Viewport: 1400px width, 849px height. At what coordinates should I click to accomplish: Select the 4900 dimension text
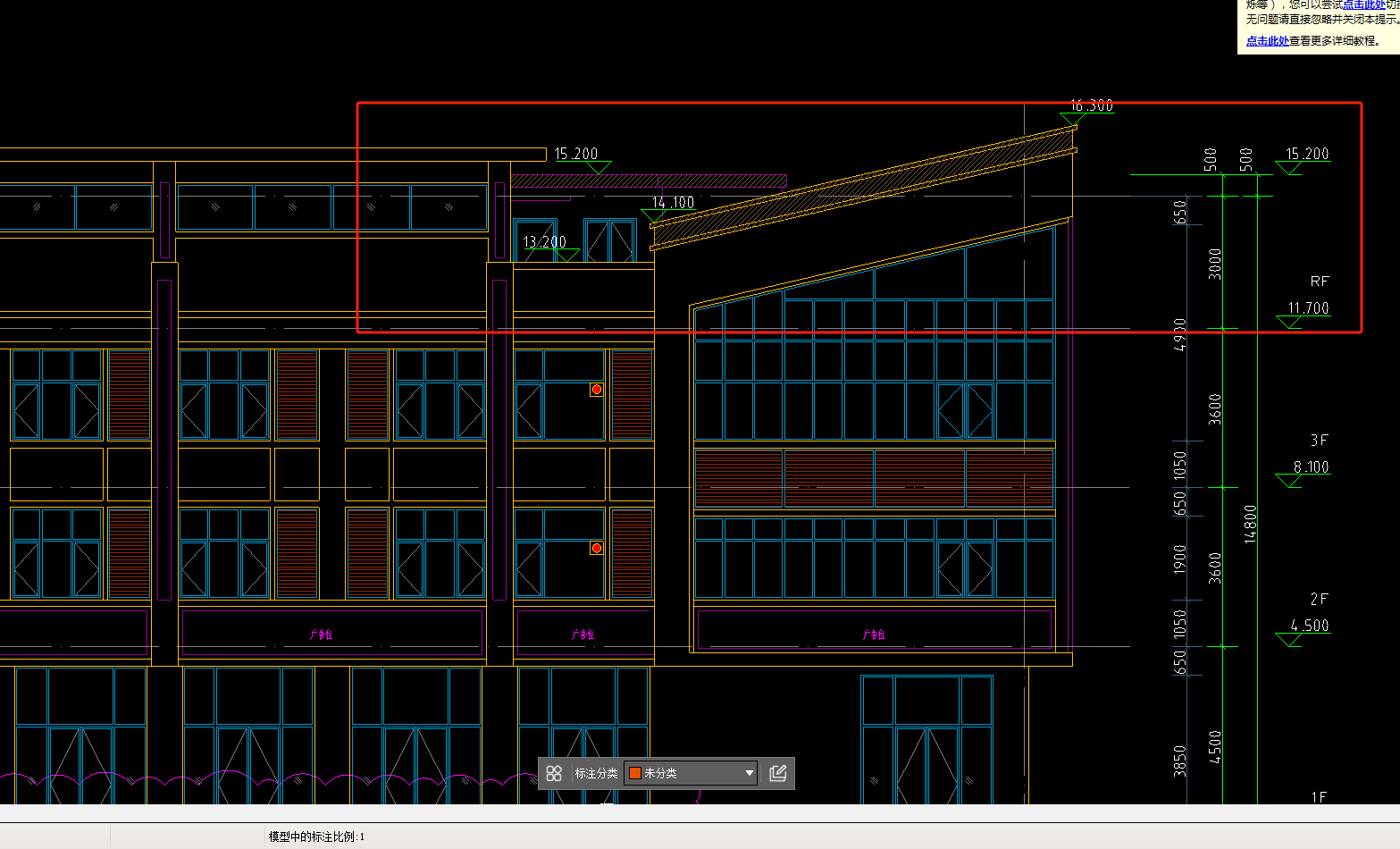click(1179, 334)
